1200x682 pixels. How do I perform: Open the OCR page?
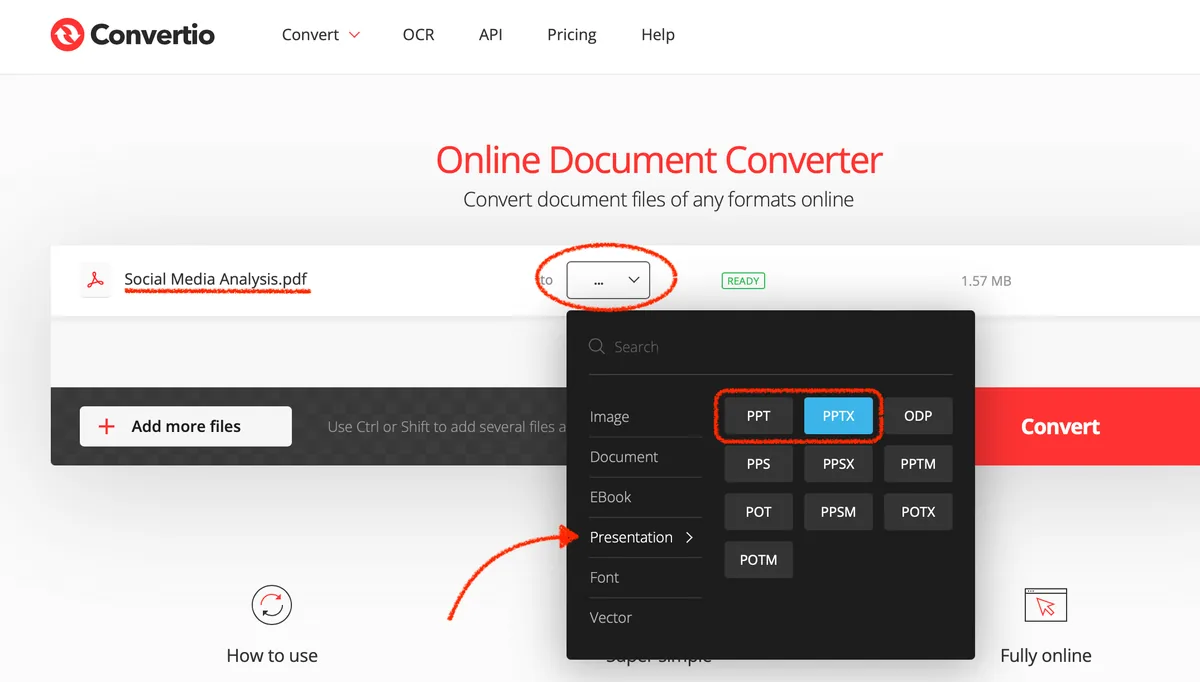pyautogui.click(x=418, y=34)
